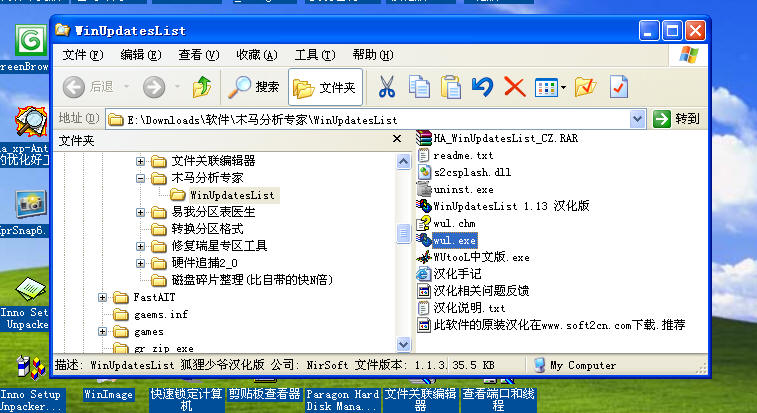Screen dimensions: 757x413
Task: Expand the games folder node
Action: [x=102, y=332]
